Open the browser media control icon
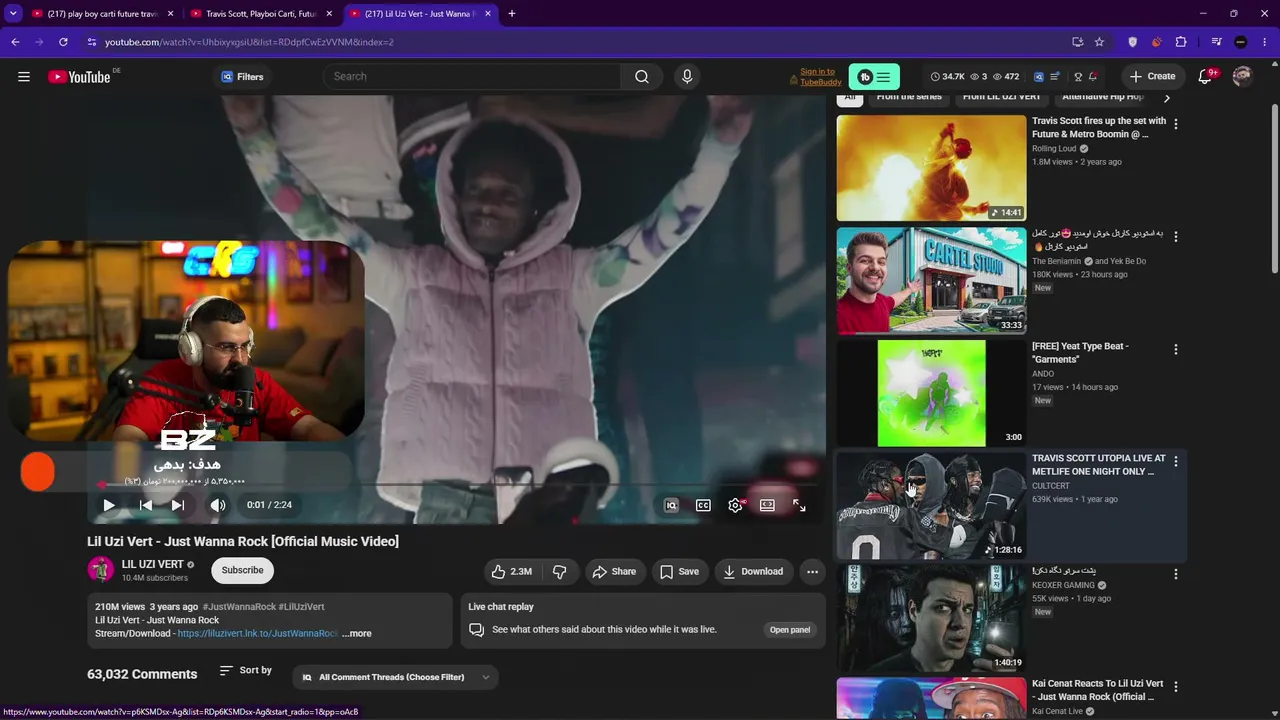Screen dimensions: 1280x720 [x=1216, y=42]
